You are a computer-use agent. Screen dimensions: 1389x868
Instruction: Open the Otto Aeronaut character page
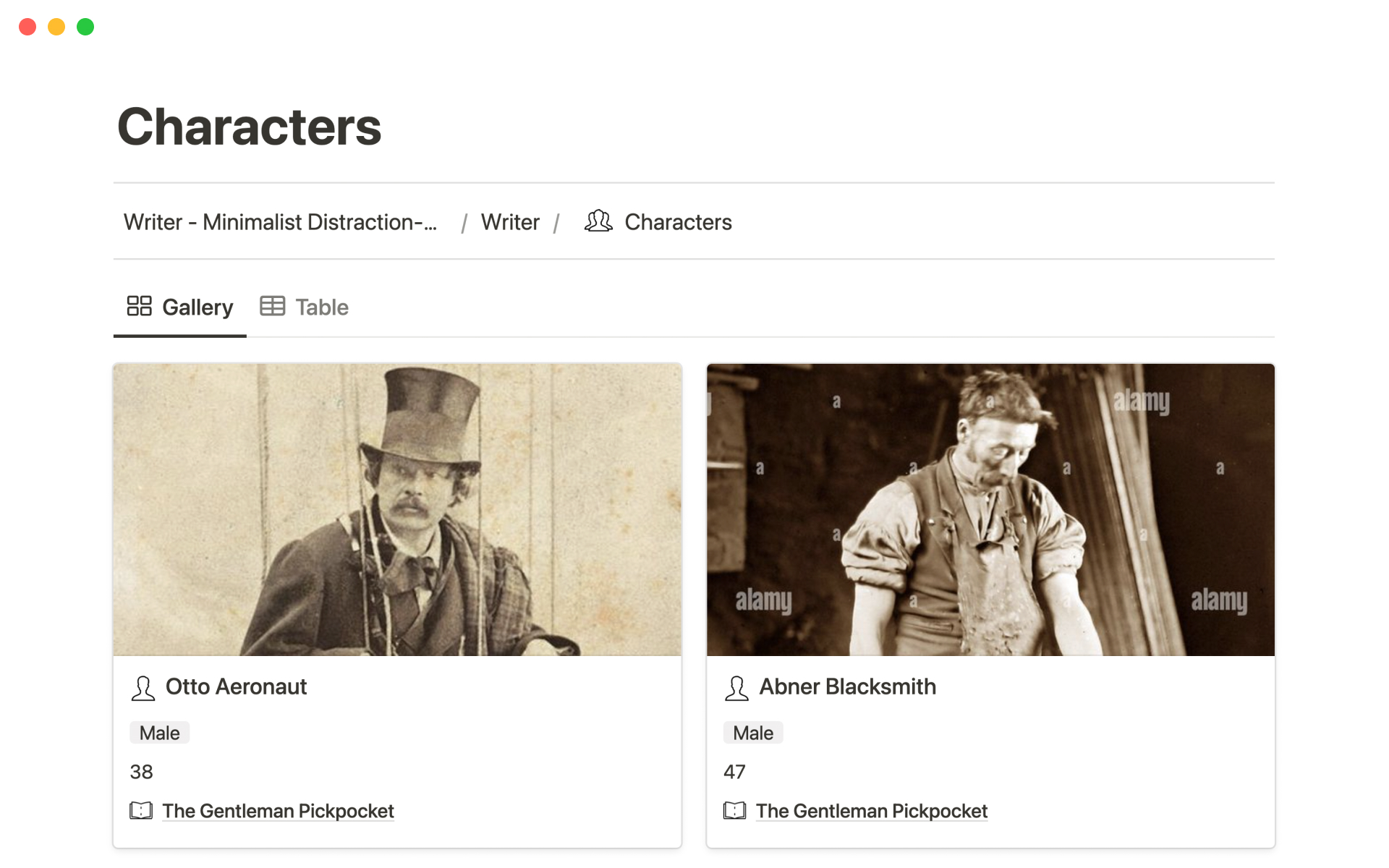tap(236, 686)
